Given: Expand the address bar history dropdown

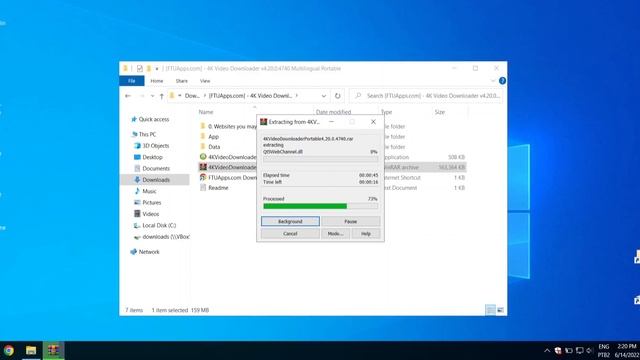Looking at the screenshot, I should 324,96.
